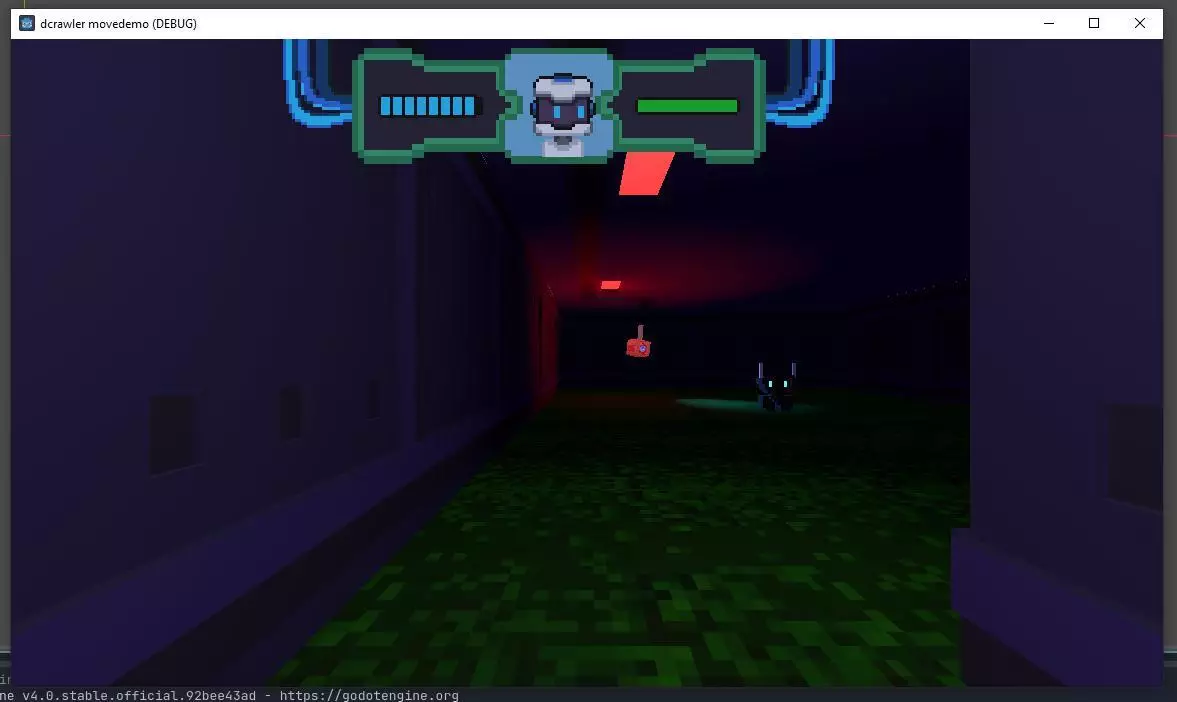Screen dimensions: 1177x702
Task: Click the "dcrawler movedemo (DEBUG)" window title
Action: [118, 23]
